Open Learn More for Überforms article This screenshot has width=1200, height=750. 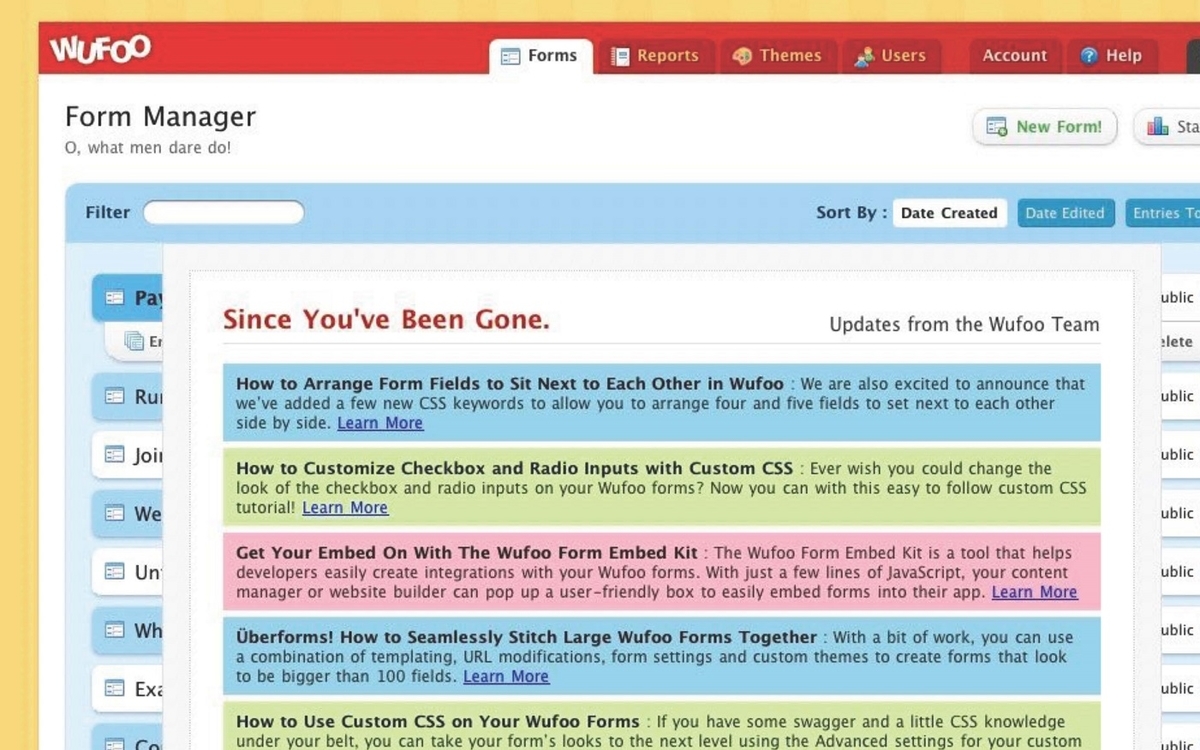tap(506, 677)
